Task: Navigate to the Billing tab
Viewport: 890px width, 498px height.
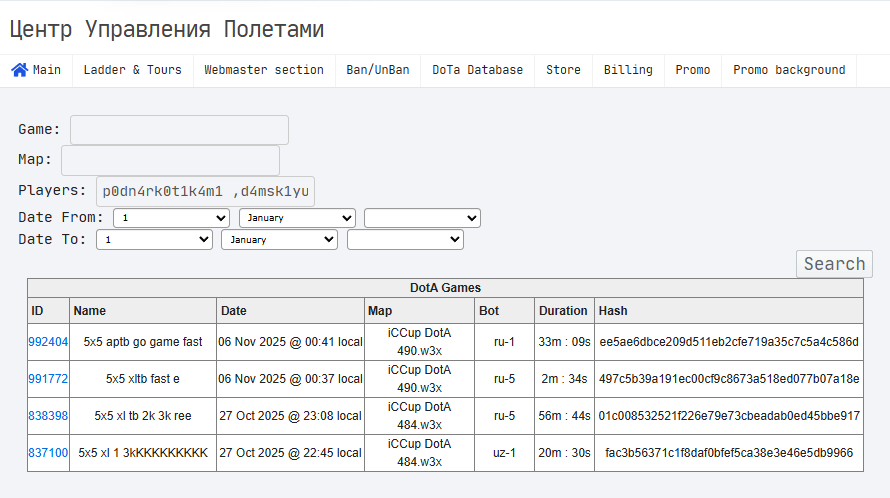Action: click(628, 70)
